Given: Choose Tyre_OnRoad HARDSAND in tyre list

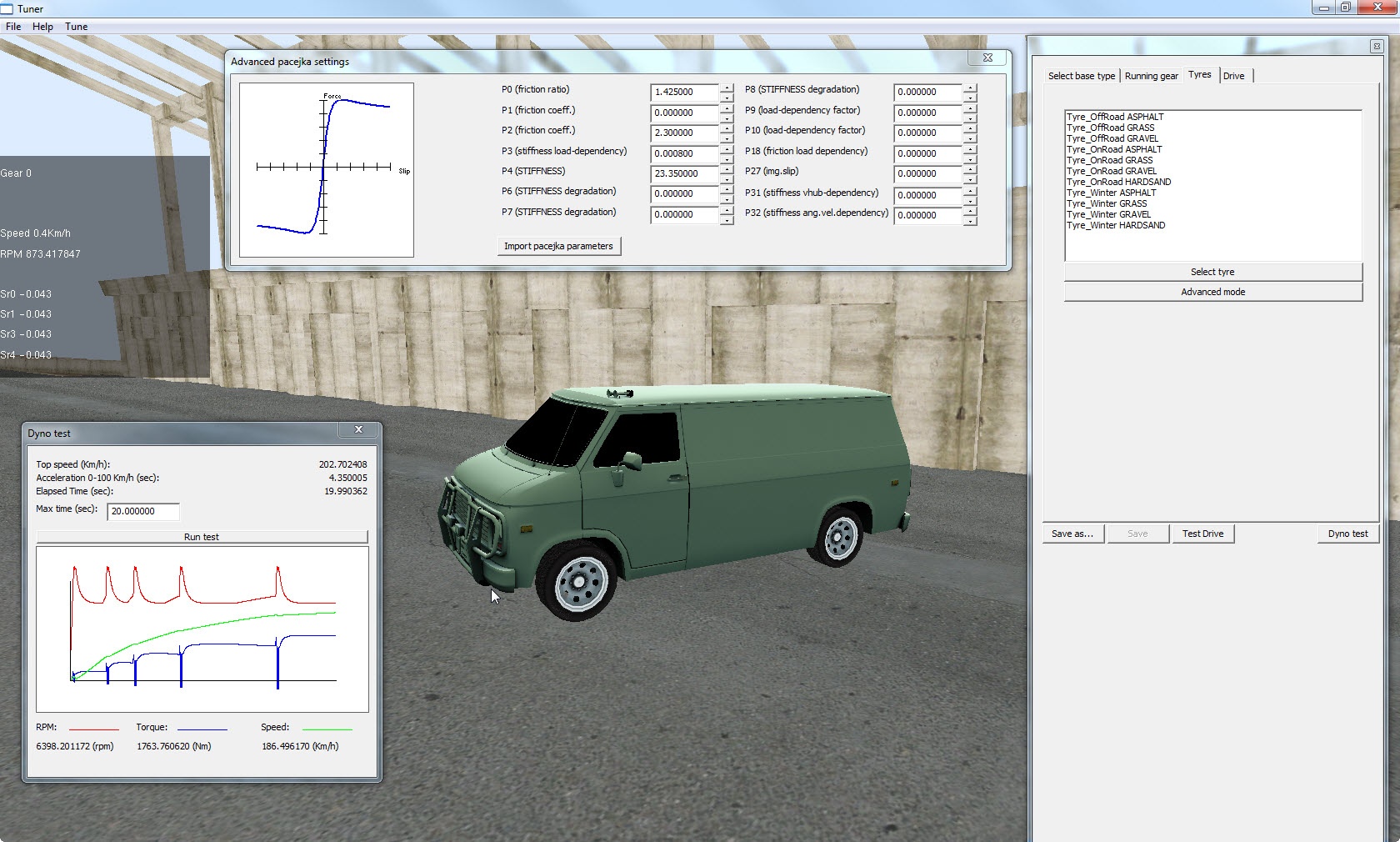Looking at the screenshot, I should coord(1118,182).
